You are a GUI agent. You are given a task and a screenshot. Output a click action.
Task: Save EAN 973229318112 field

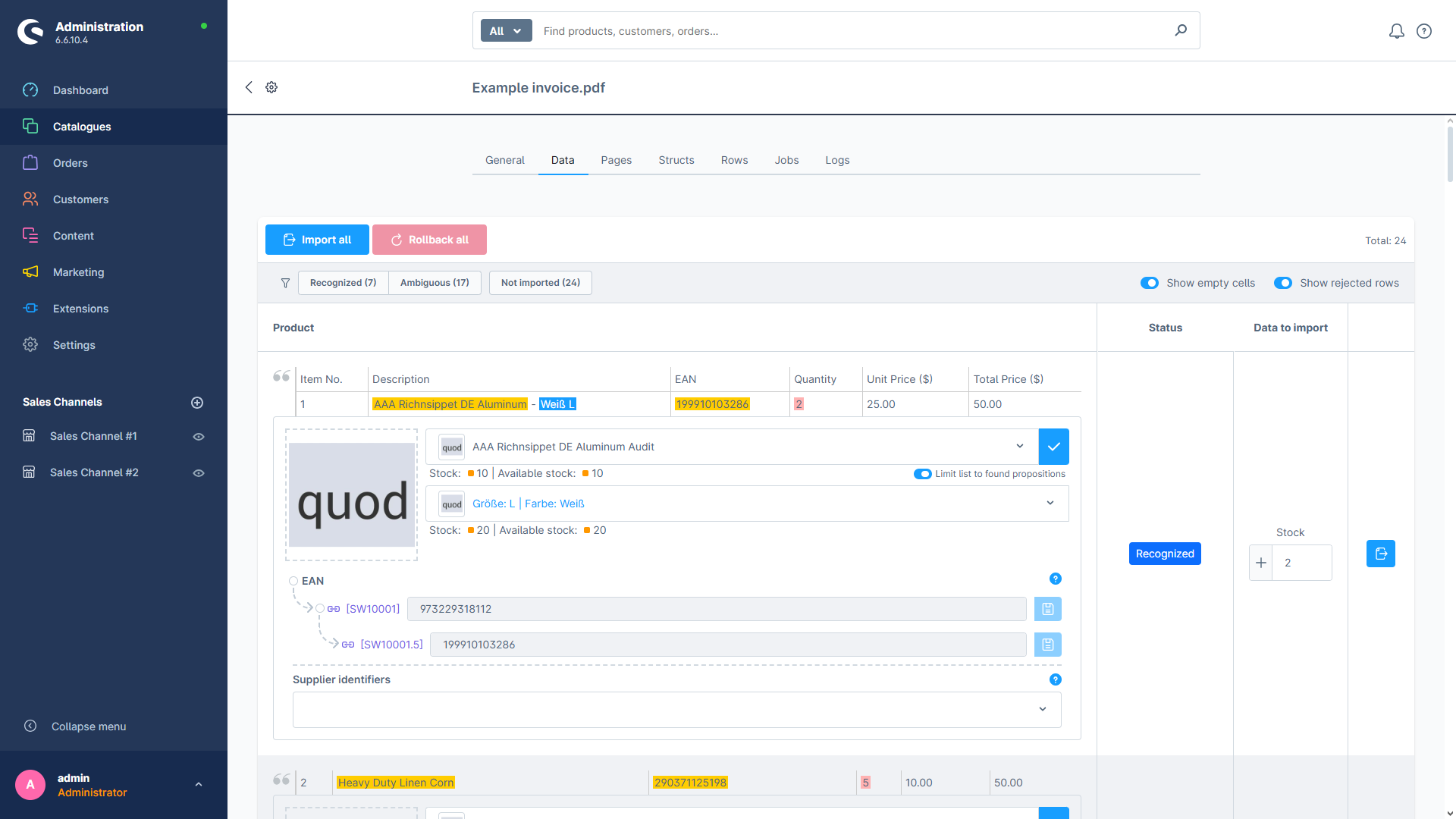point(1048,609)
